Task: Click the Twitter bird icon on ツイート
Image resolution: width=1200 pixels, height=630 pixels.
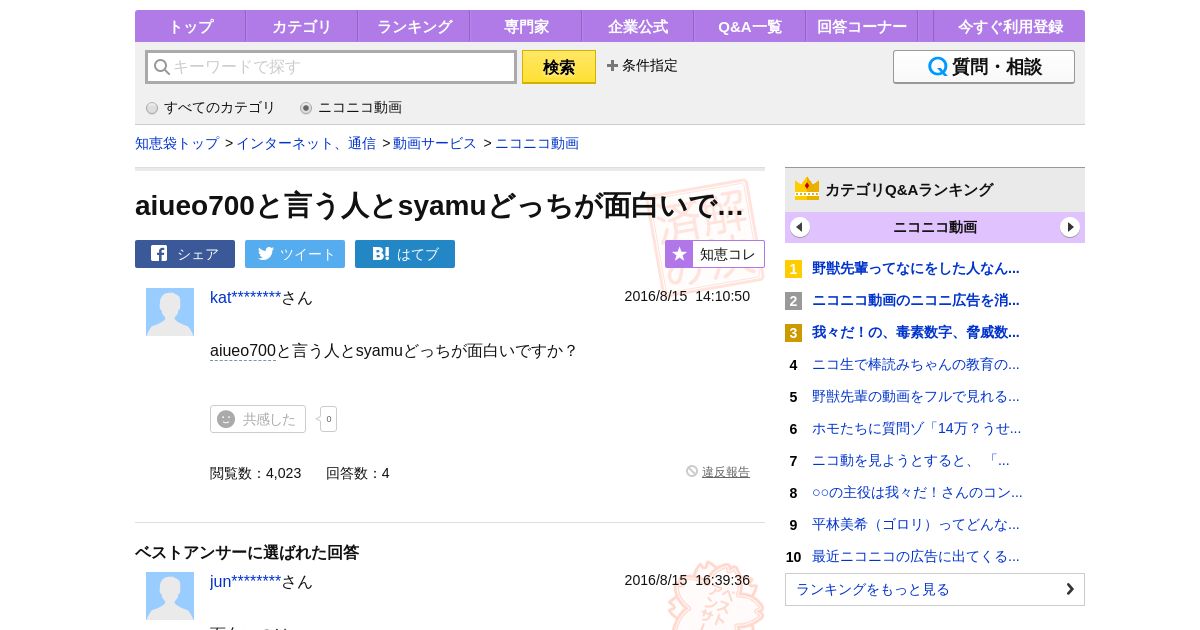Action: point(266,254)
